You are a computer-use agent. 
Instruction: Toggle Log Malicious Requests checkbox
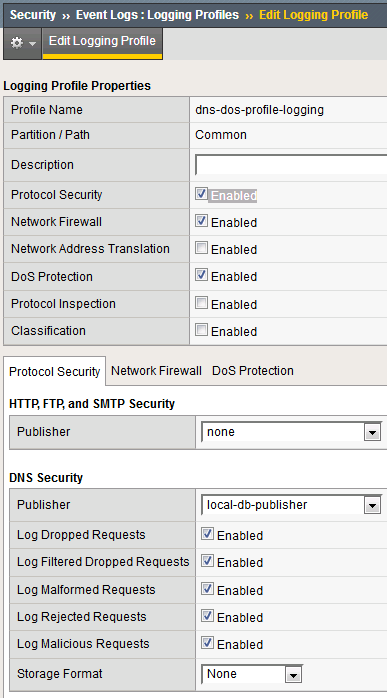coord(207,642)
